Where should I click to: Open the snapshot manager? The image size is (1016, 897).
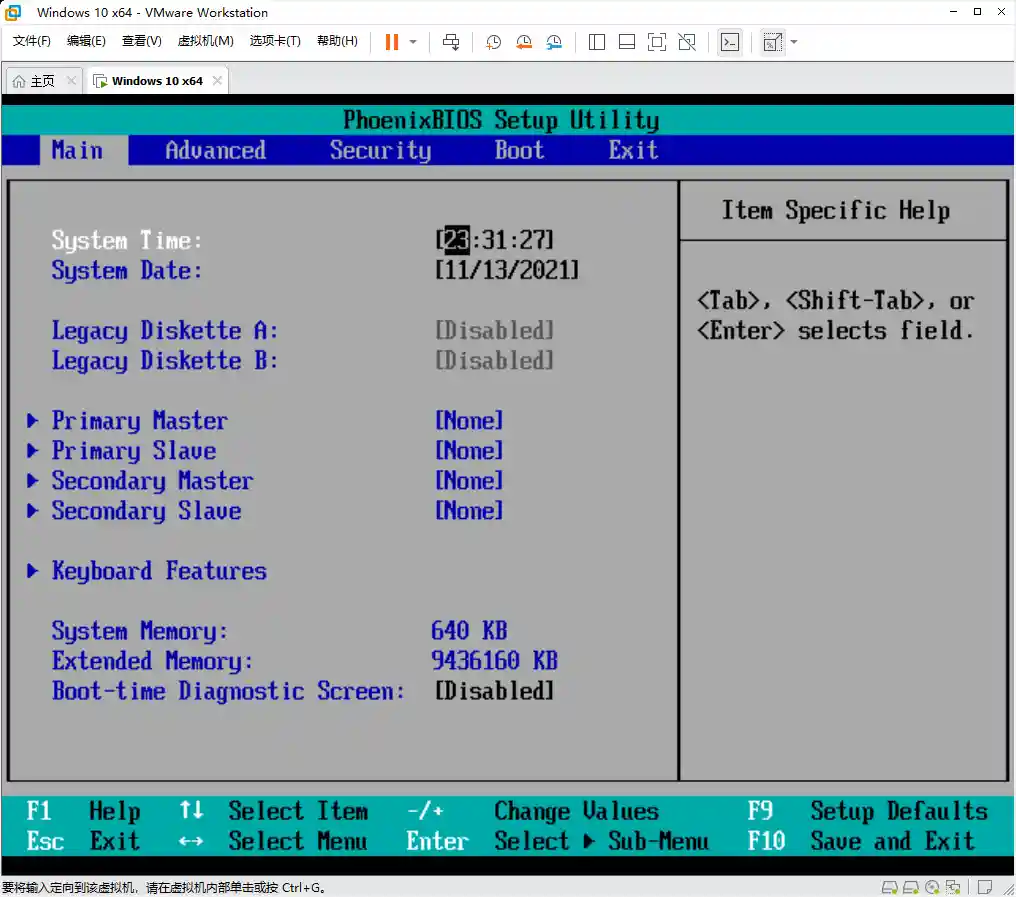point(553,42)
